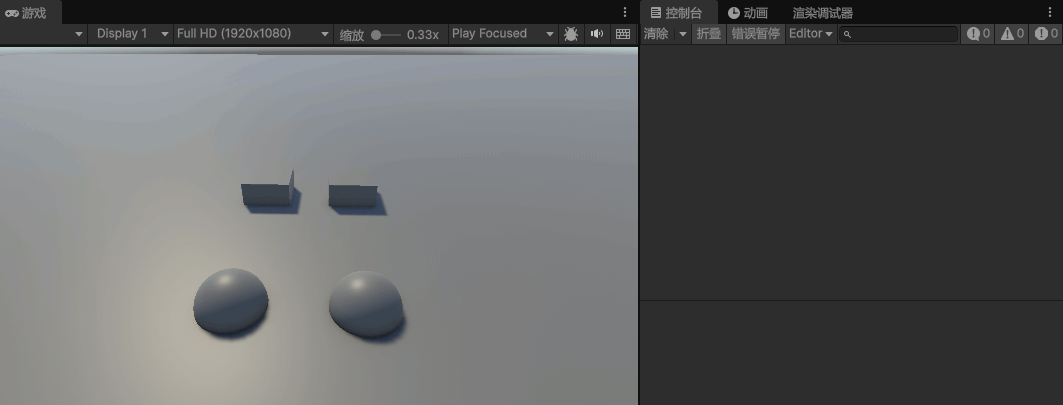Switch to the 控制台 (Console) tab
Image resolution: width=1063 pixels, height=405 pixels.
[679, 13]
